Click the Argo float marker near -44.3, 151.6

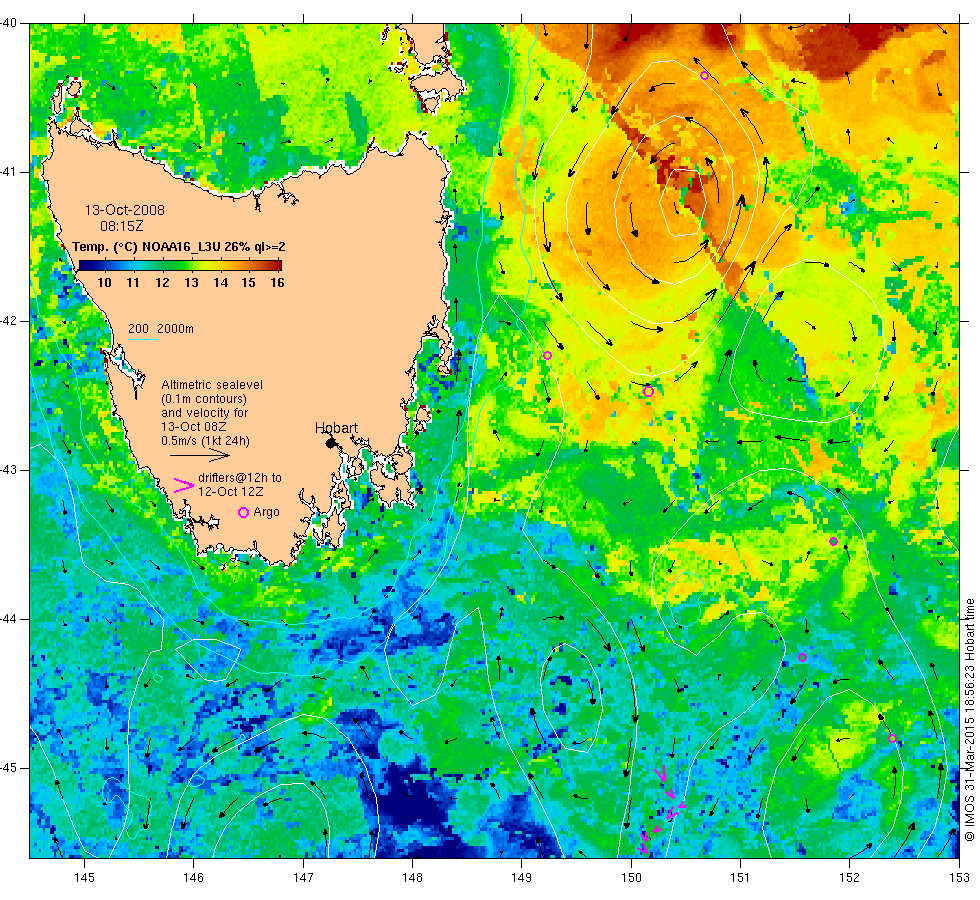tap(802, 658)
